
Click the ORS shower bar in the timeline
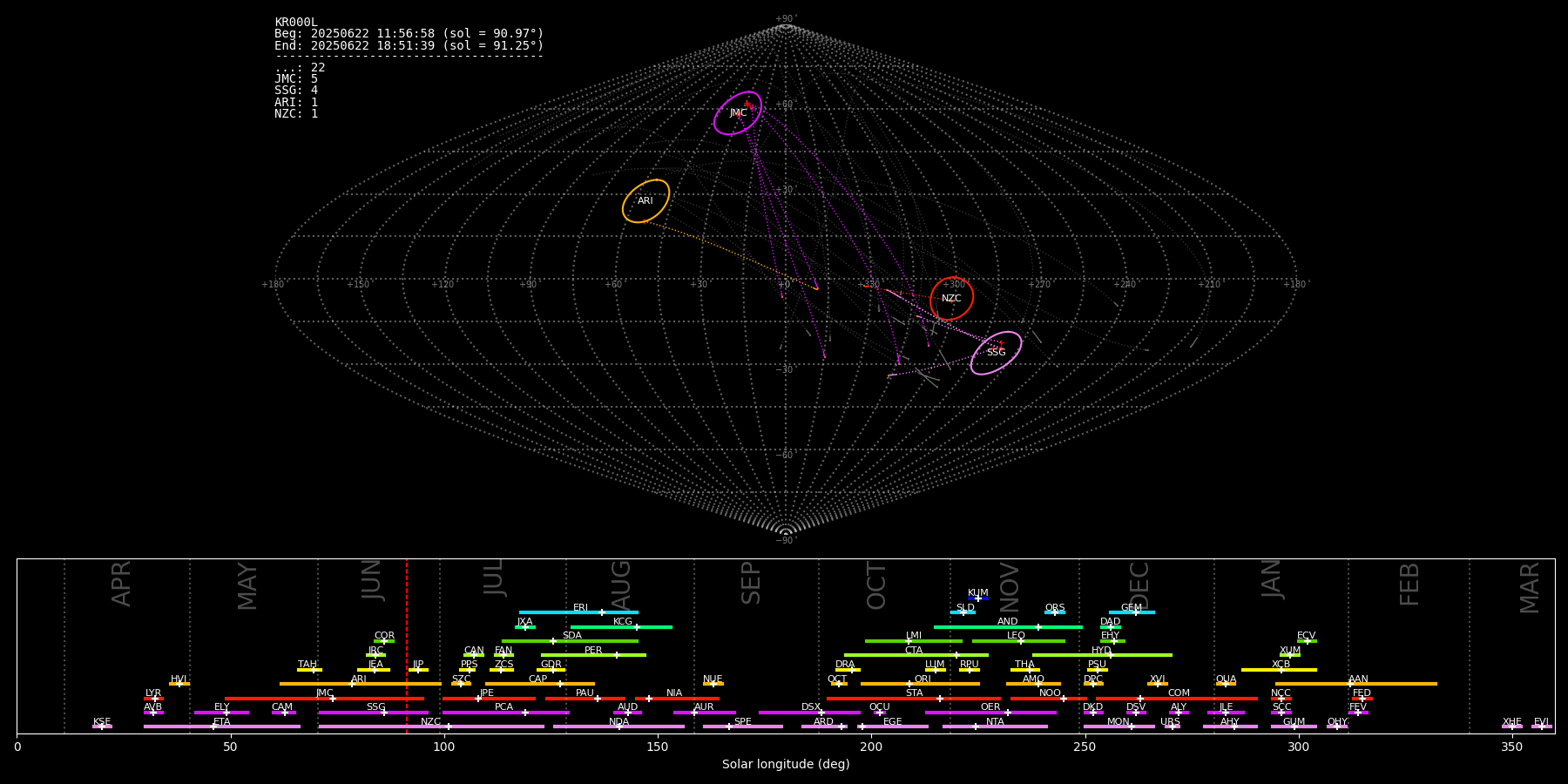pyautogui.click(x=1055, y=612)
